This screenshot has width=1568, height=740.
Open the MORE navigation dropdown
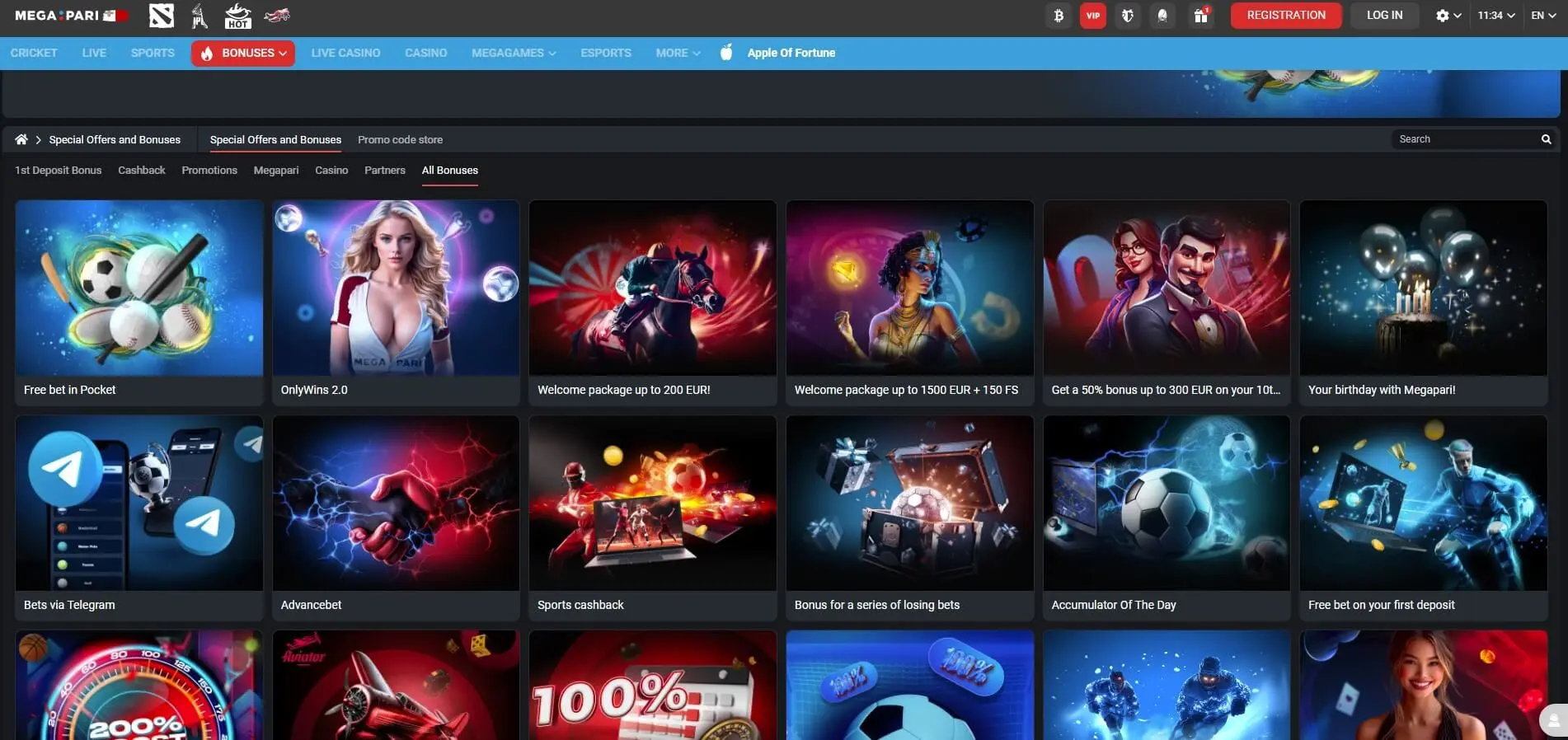coord(678,53)
